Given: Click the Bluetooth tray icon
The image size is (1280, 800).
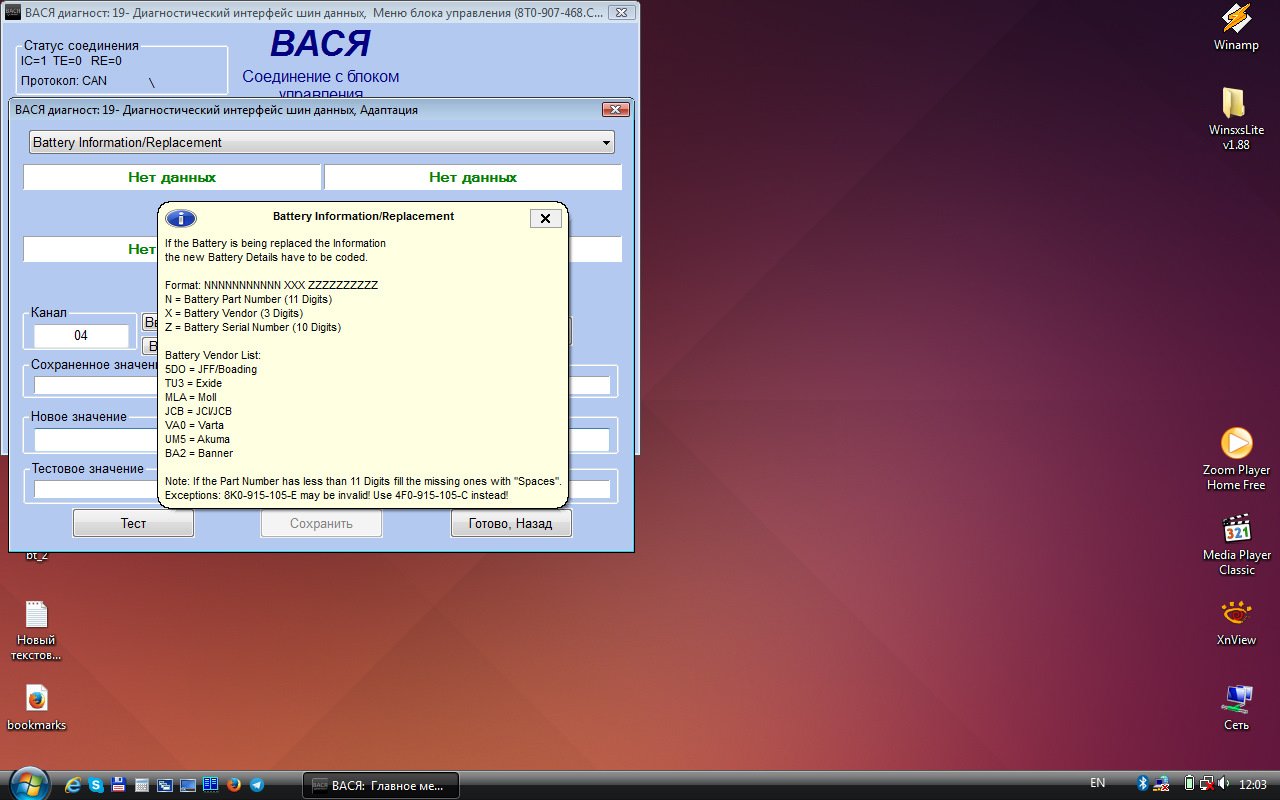Looking at the screenshot, I should click(1143, 784).
